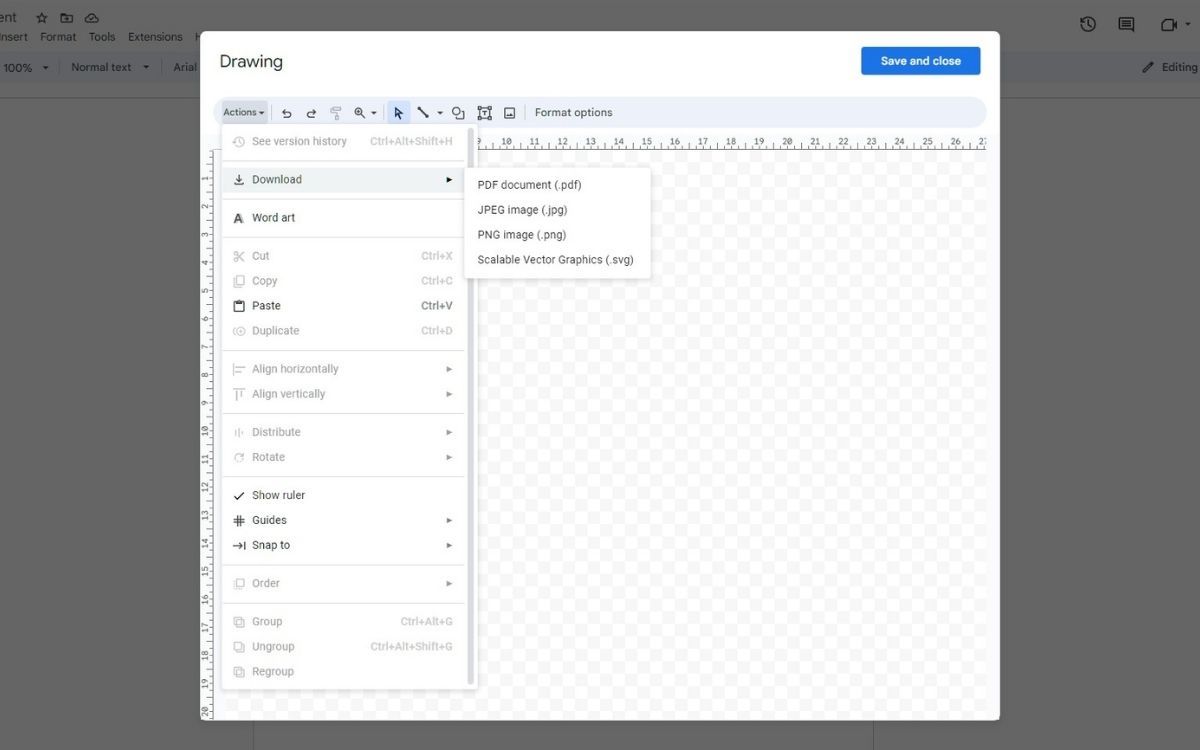Click the vertical ruler at mark 10
The height and width of the screenshot is (750, 1200).
[x=206, y=431]
